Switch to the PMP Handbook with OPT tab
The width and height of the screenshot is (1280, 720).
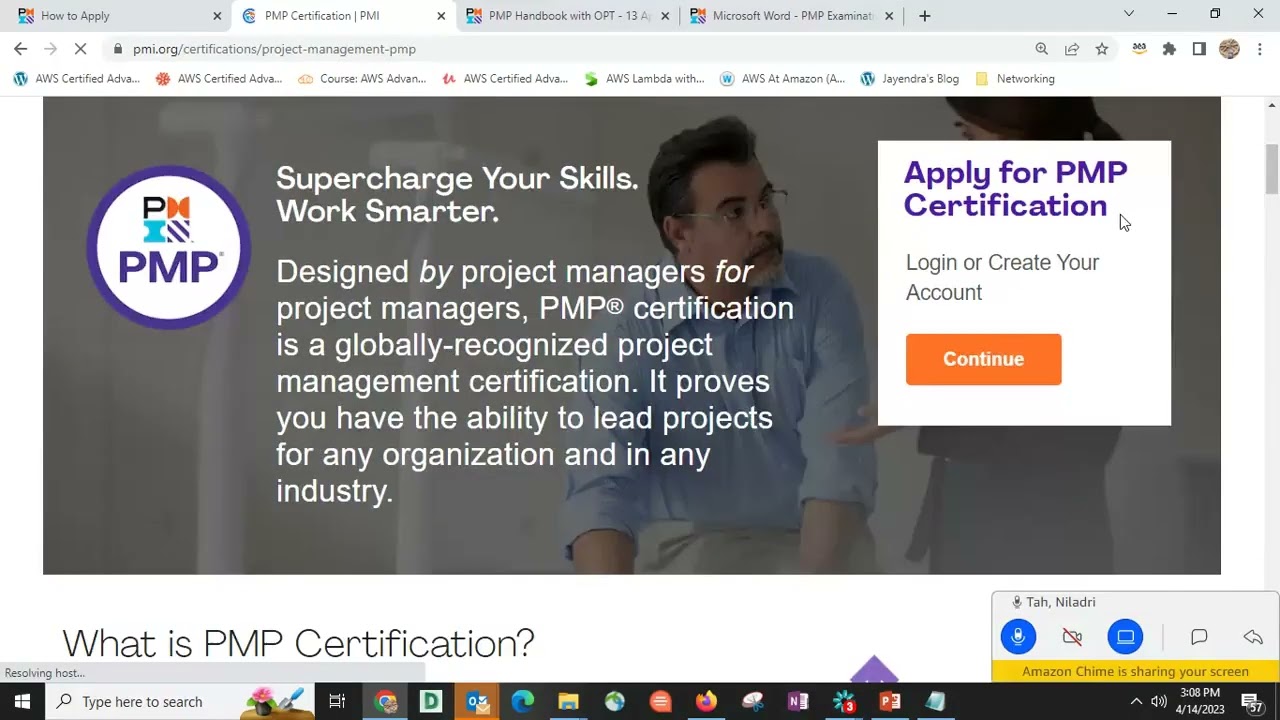(566, 16)
